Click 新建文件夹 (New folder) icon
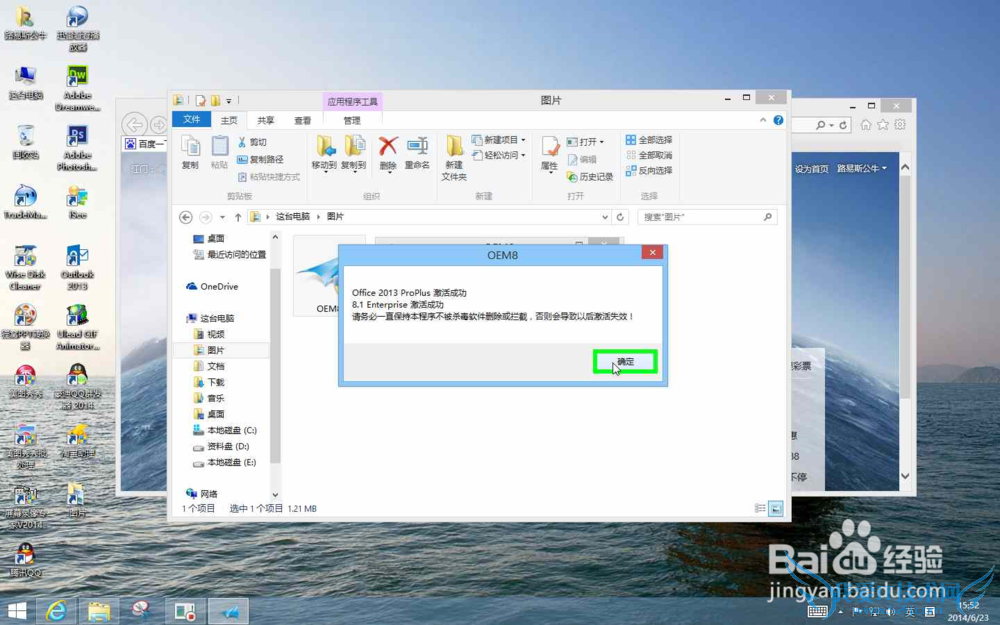Viewport: 1000px width, 625px height. coord(454,158)
